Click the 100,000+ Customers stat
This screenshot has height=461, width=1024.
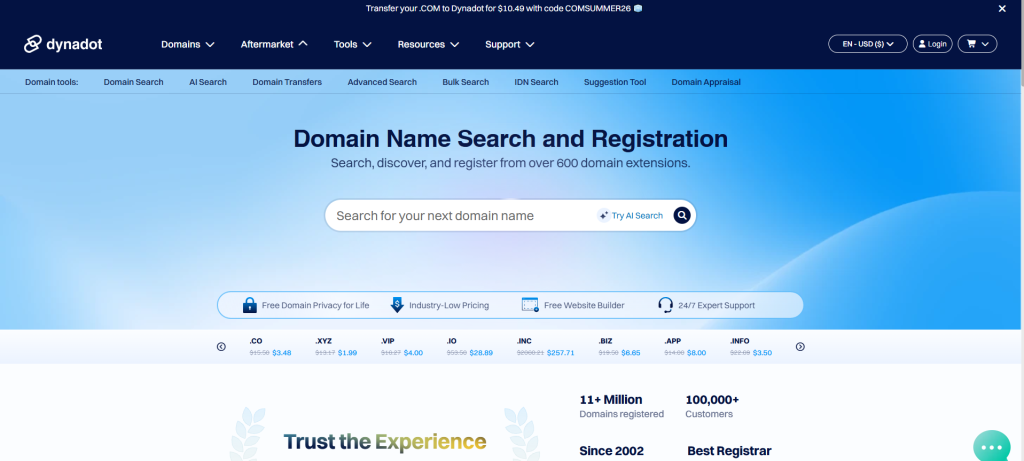[x=712, y=406]
